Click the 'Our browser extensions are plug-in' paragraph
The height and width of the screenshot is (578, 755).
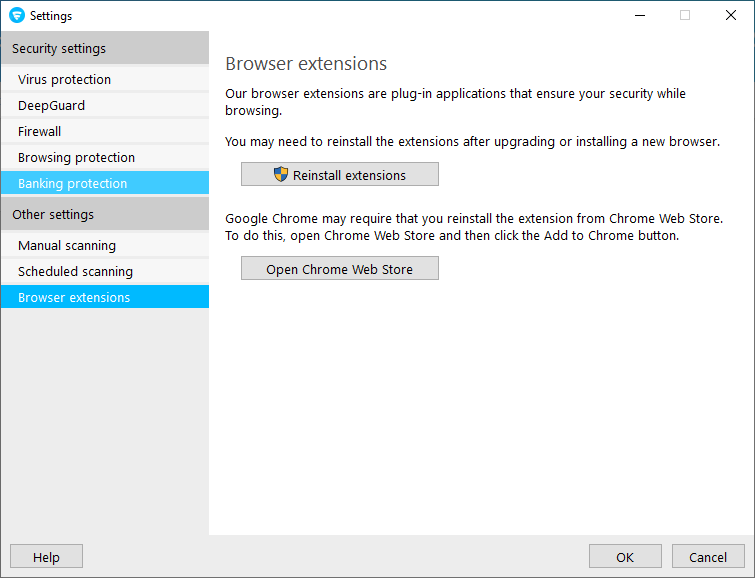pyautogui.click(x=456, y=102)
